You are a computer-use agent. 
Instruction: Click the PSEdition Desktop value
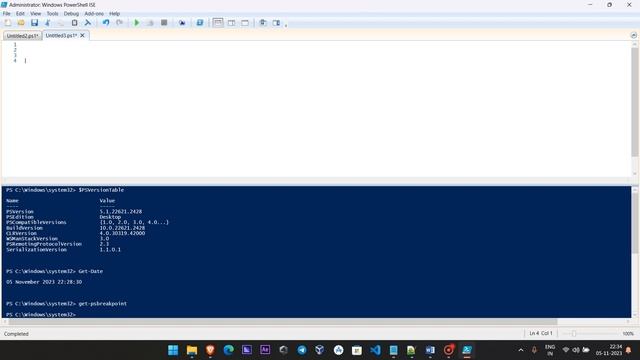(x=110, y=217)
